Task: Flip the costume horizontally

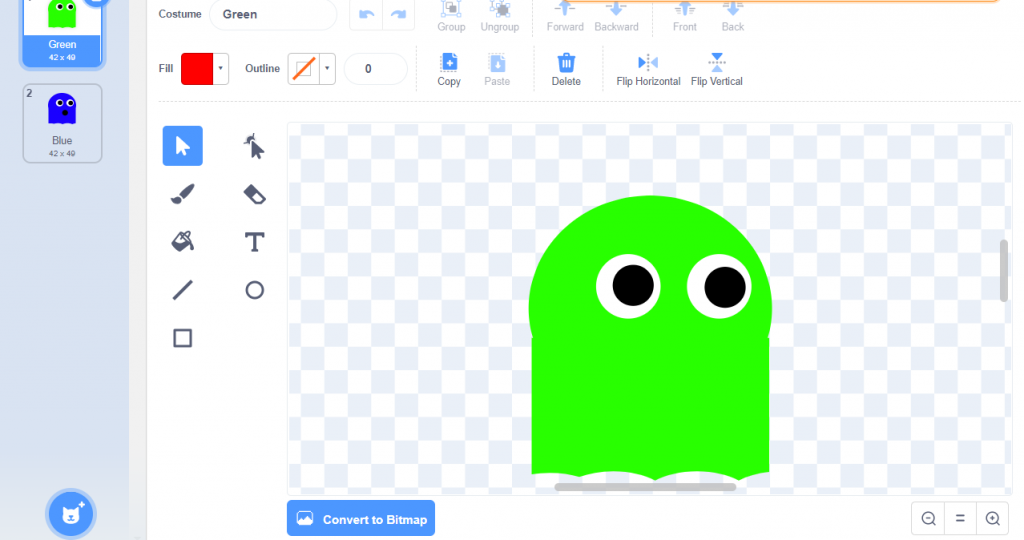Action: [648, 69]
